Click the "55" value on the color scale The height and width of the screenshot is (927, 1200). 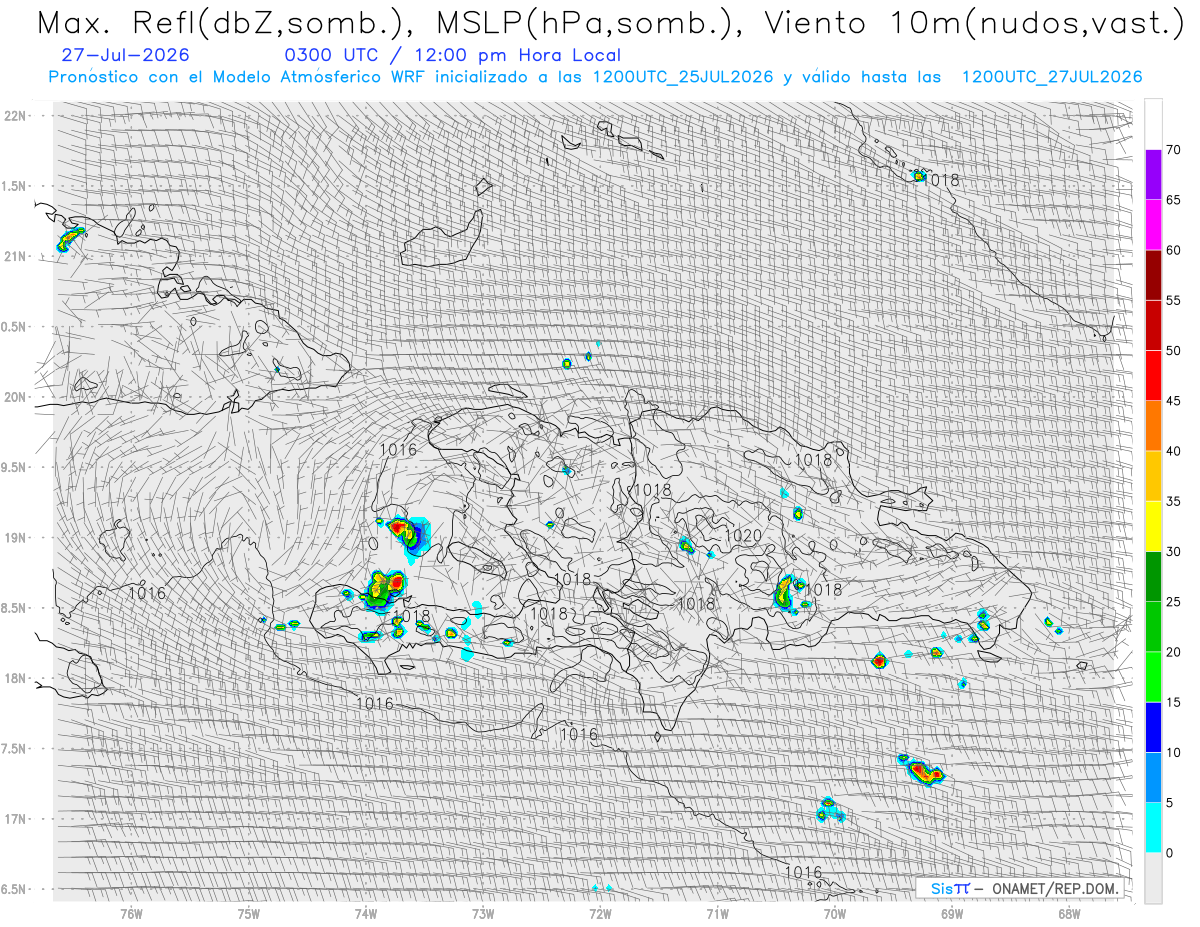tap(1173, 300)
